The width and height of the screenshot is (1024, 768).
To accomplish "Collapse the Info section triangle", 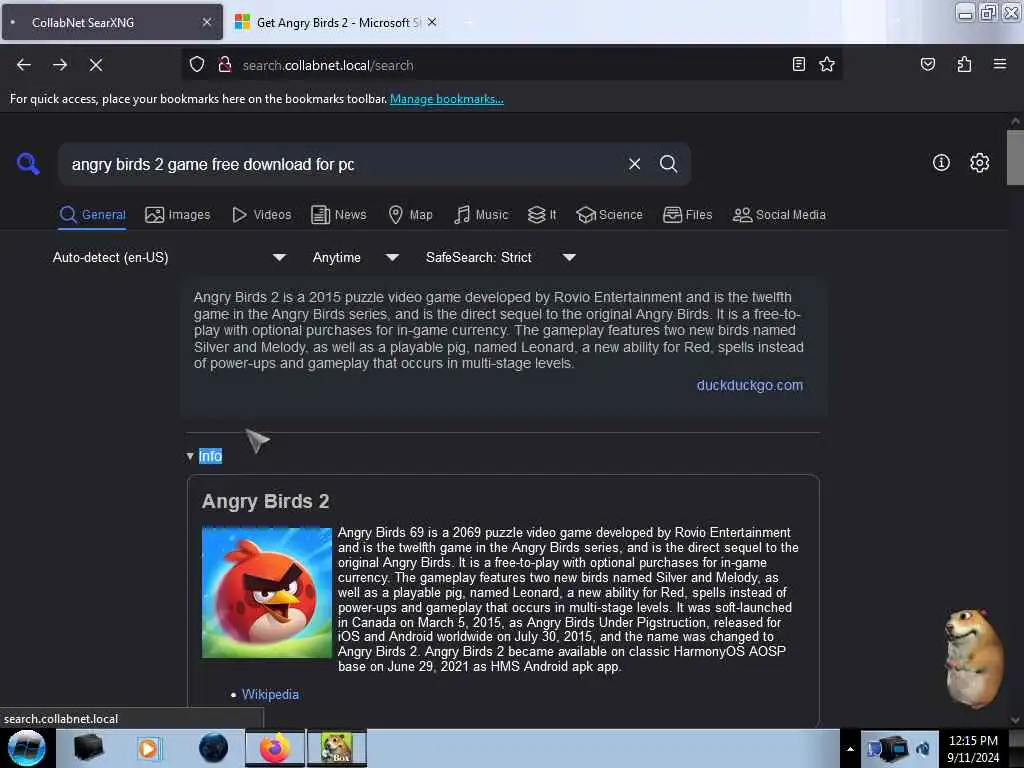I will pyautogui.click(x=189, y=456).
